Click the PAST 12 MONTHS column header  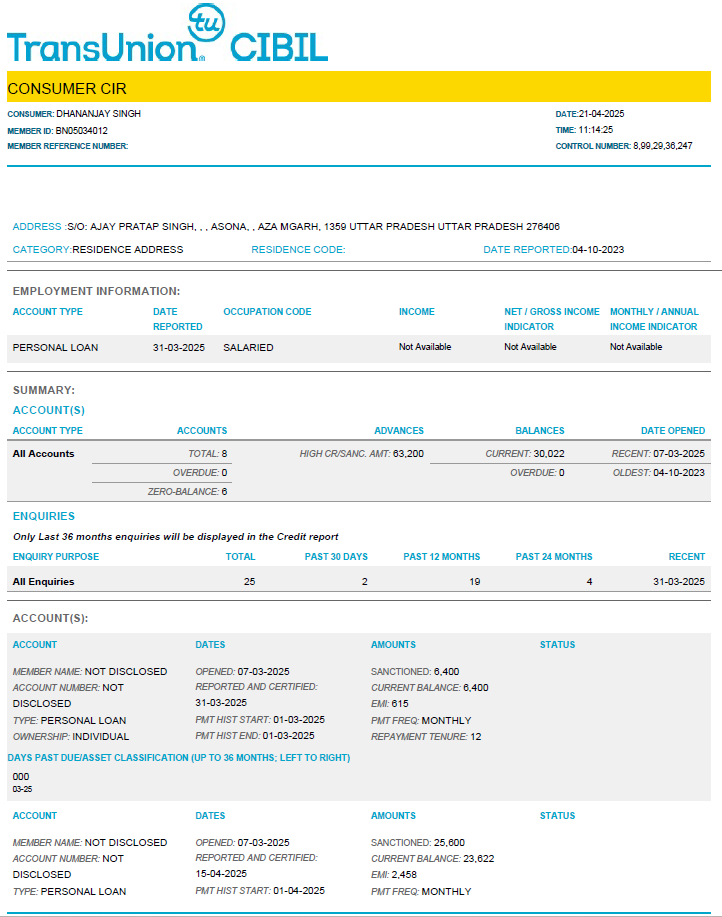[x=441, y=557]
